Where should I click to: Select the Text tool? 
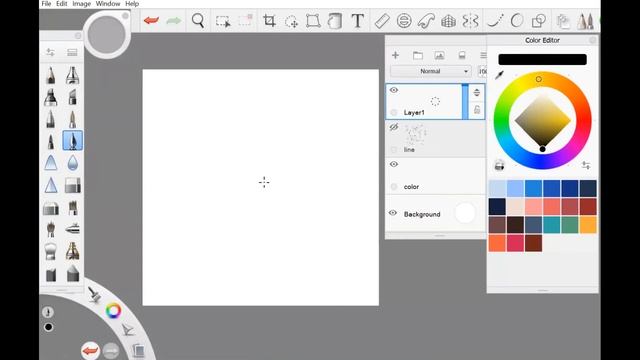358,20
